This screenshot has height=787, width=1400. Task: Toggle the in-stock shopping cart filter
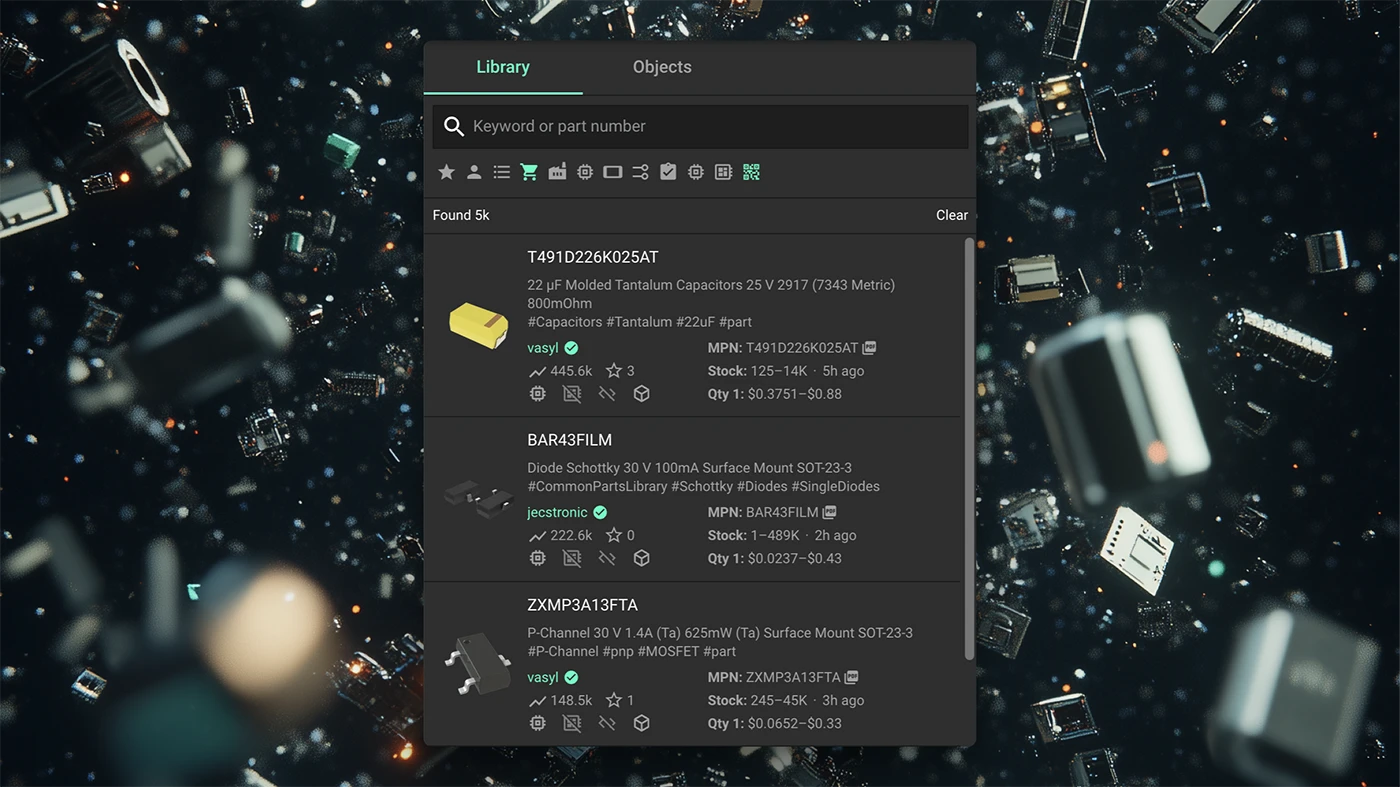(x=529, y=171)
